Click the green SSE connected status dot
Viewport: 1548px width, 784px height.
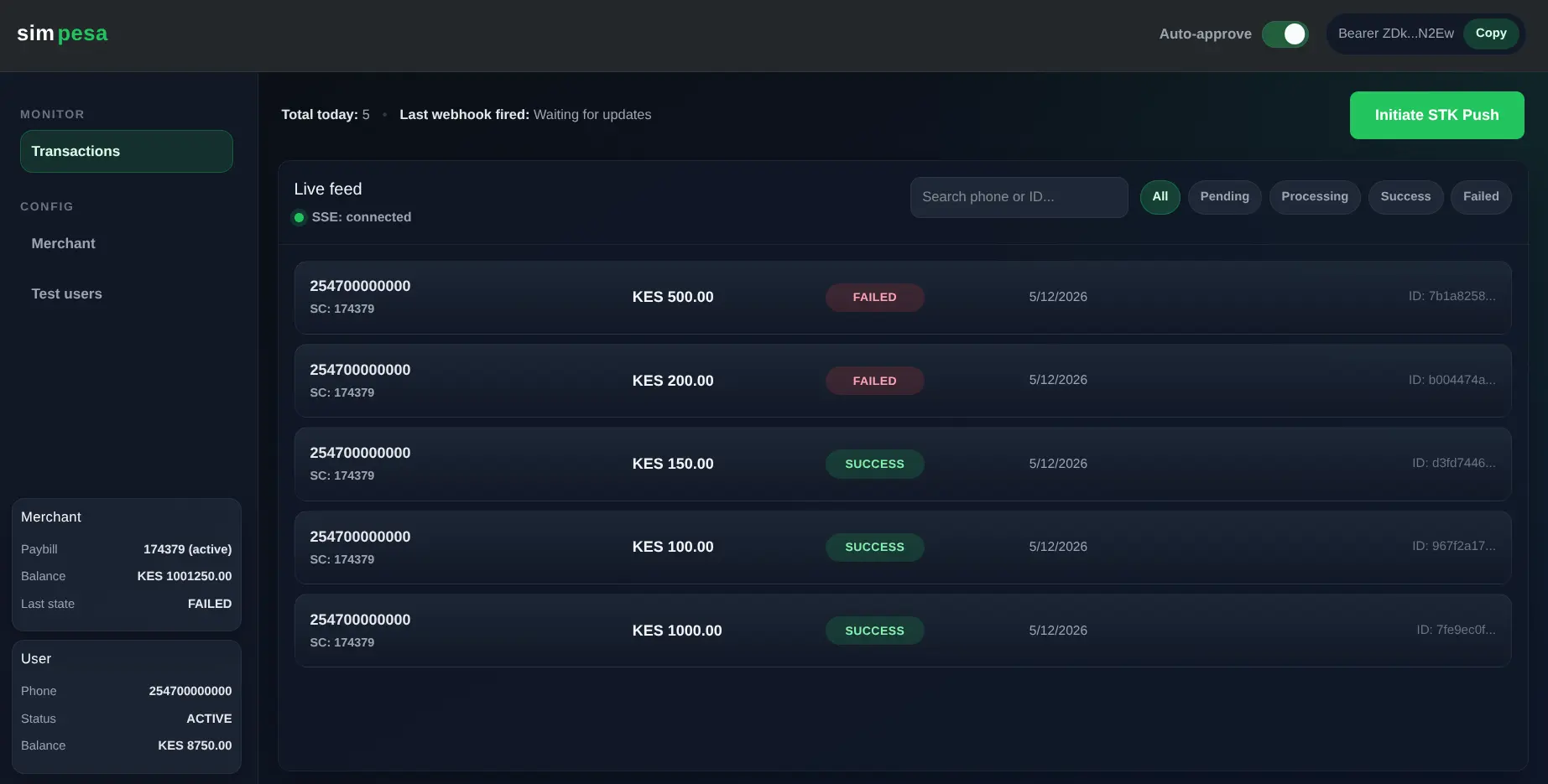[x=299, y=217]
